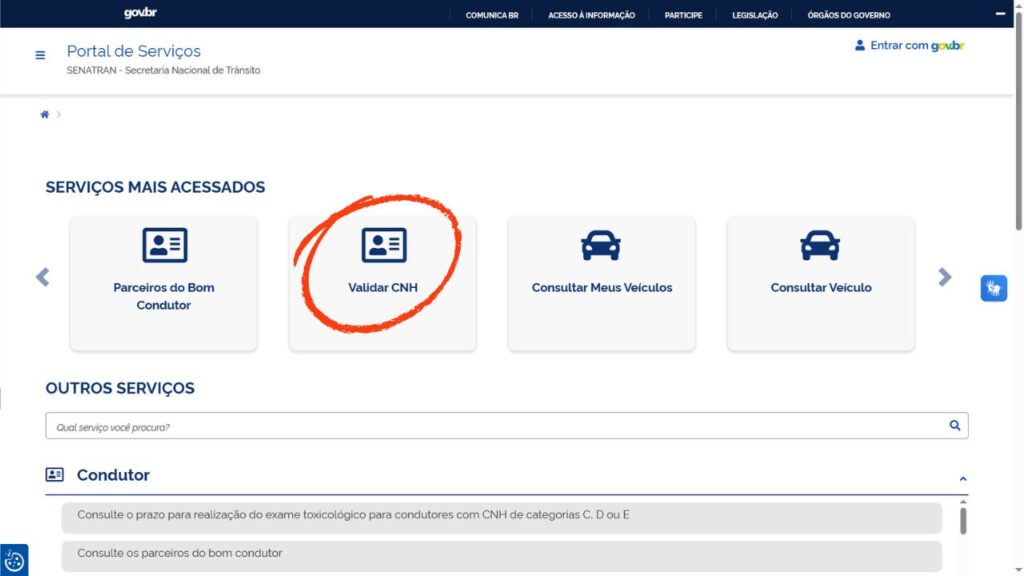Click the Consultar Meus Veículos car icon
Image resolution: width=1024 pixels, height=576 pixels.
[601, 245]
